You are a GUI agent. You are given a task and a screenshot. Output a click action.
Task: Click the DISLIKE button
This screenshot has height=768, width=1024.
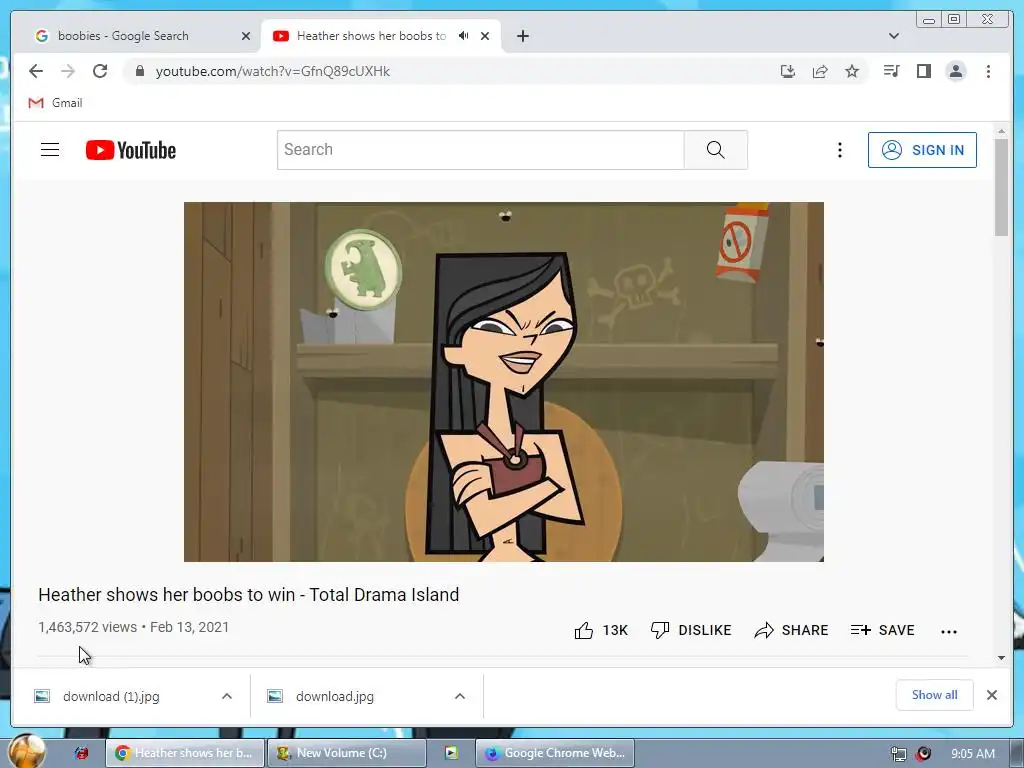(691, 630)
